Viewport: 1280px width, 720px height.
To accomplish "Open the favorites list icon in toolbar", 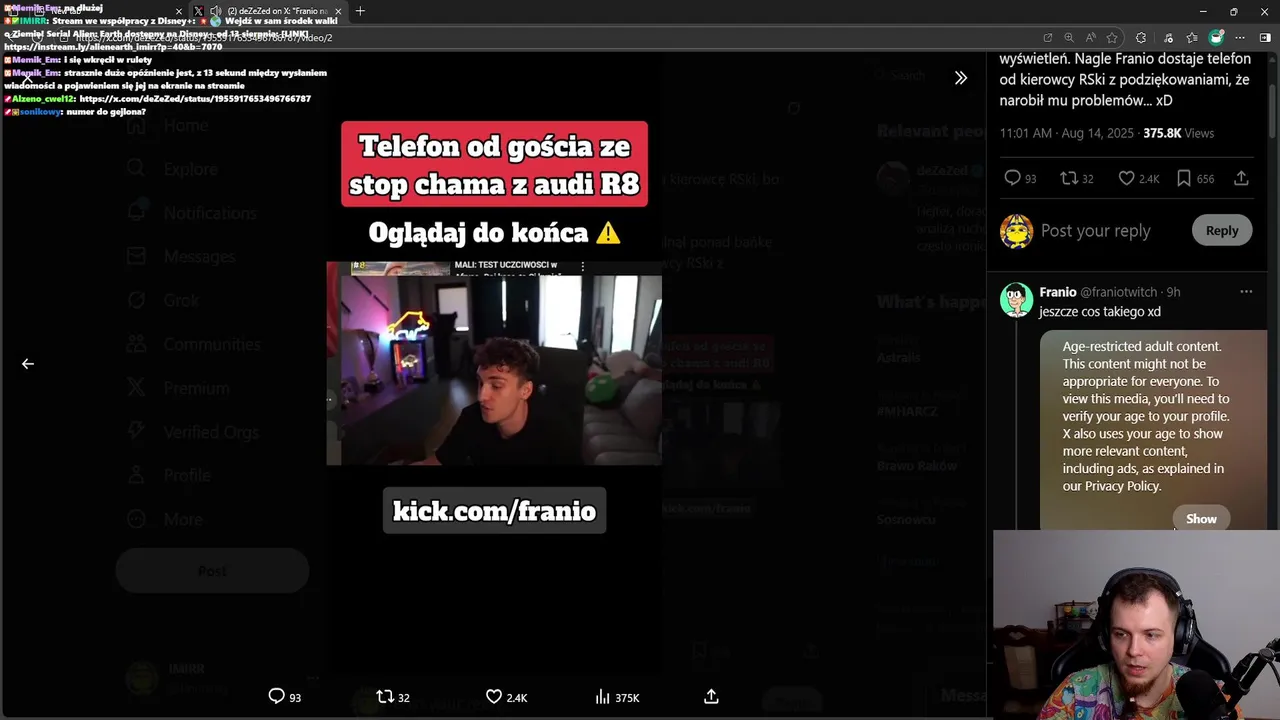I will (x=1191, y=38).
